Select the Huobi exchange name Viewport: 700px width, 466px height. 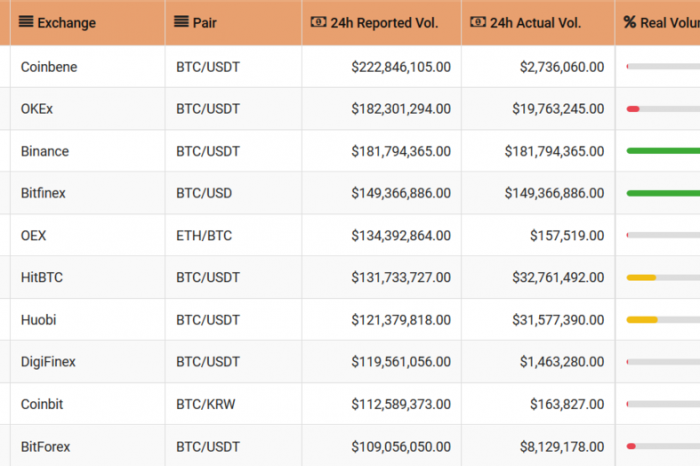pos(38,320)
